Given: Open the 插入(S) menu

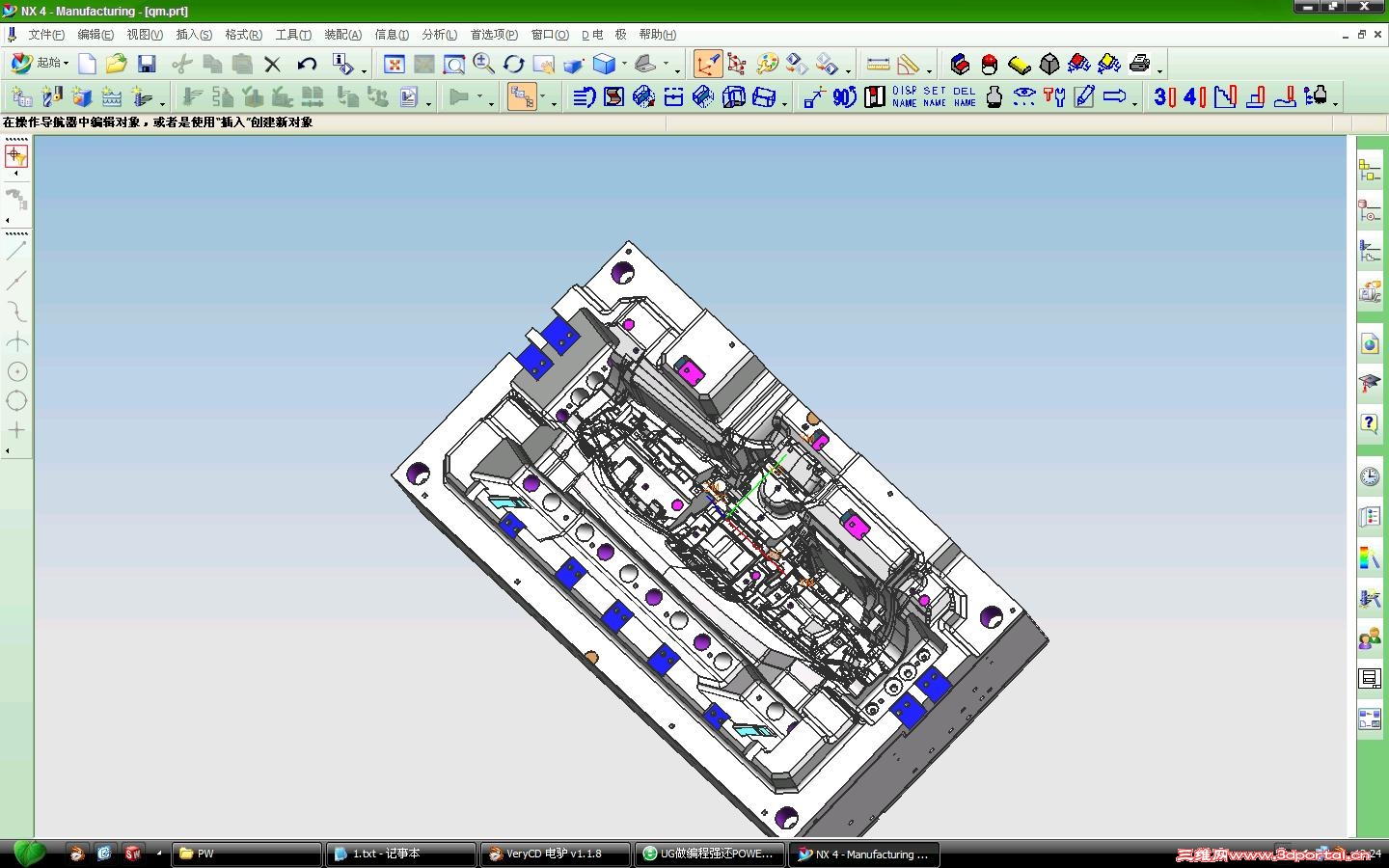Looking at the screenshot, I should coord(194,35).
